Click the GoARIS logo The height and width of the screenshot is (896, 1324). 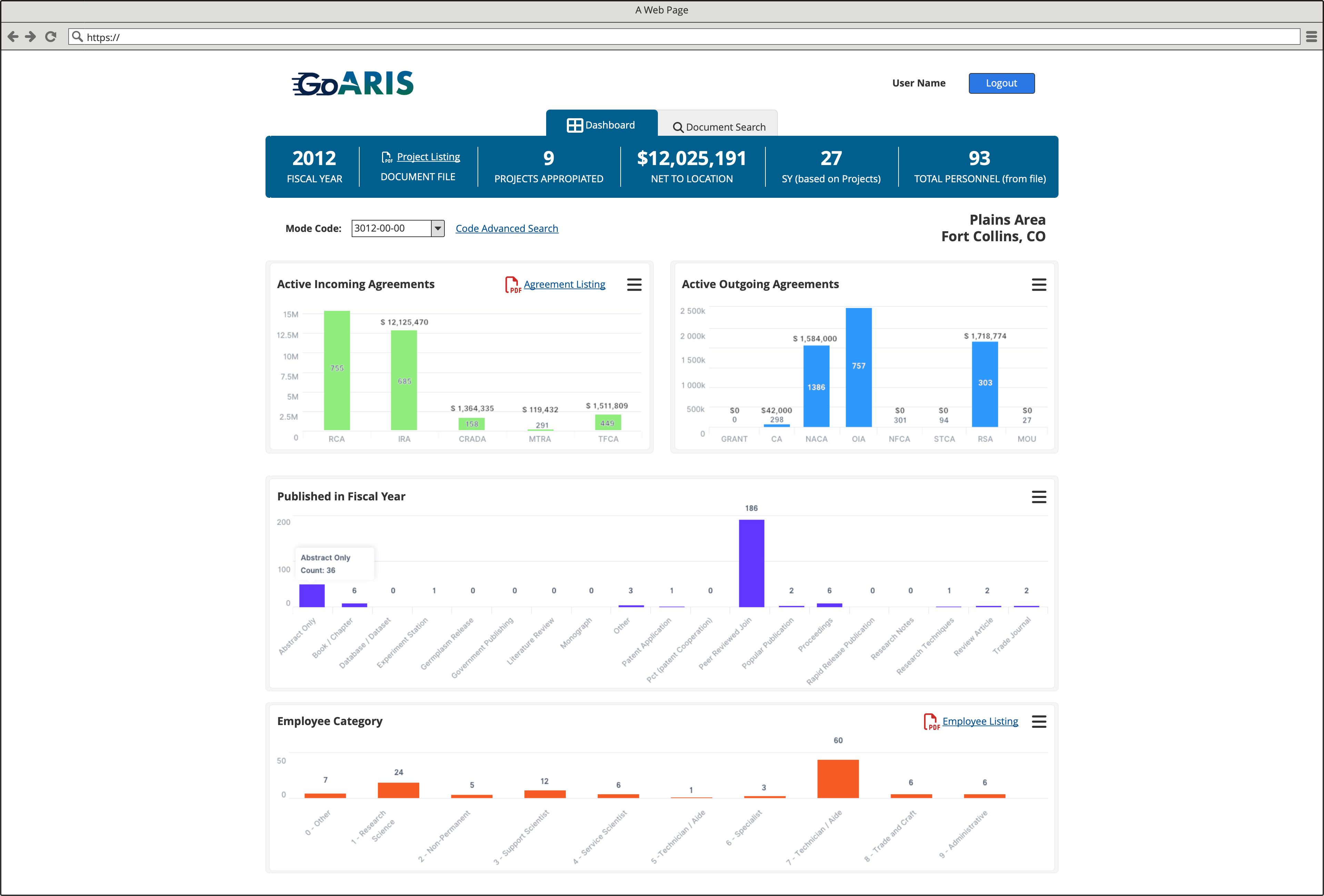pos(351,83)
